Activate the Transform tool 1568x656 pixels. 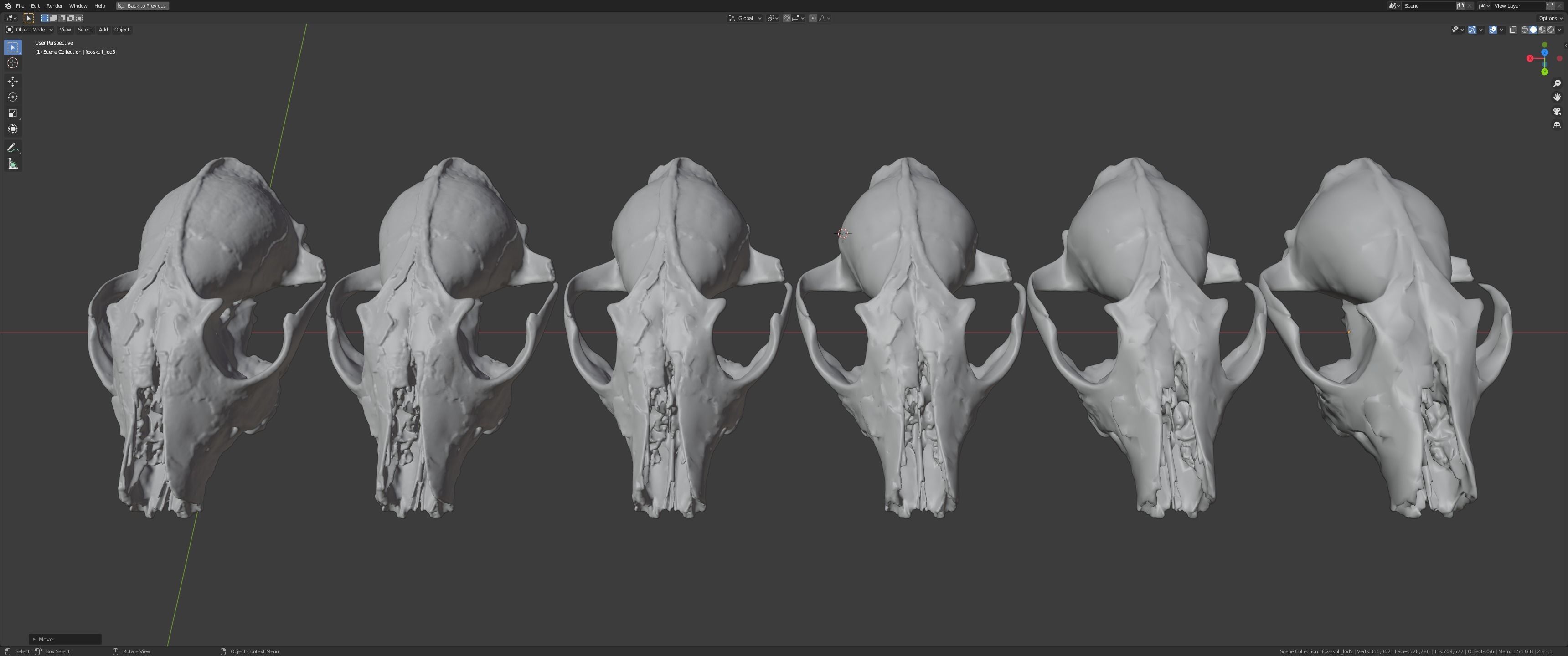pos(13,129)
